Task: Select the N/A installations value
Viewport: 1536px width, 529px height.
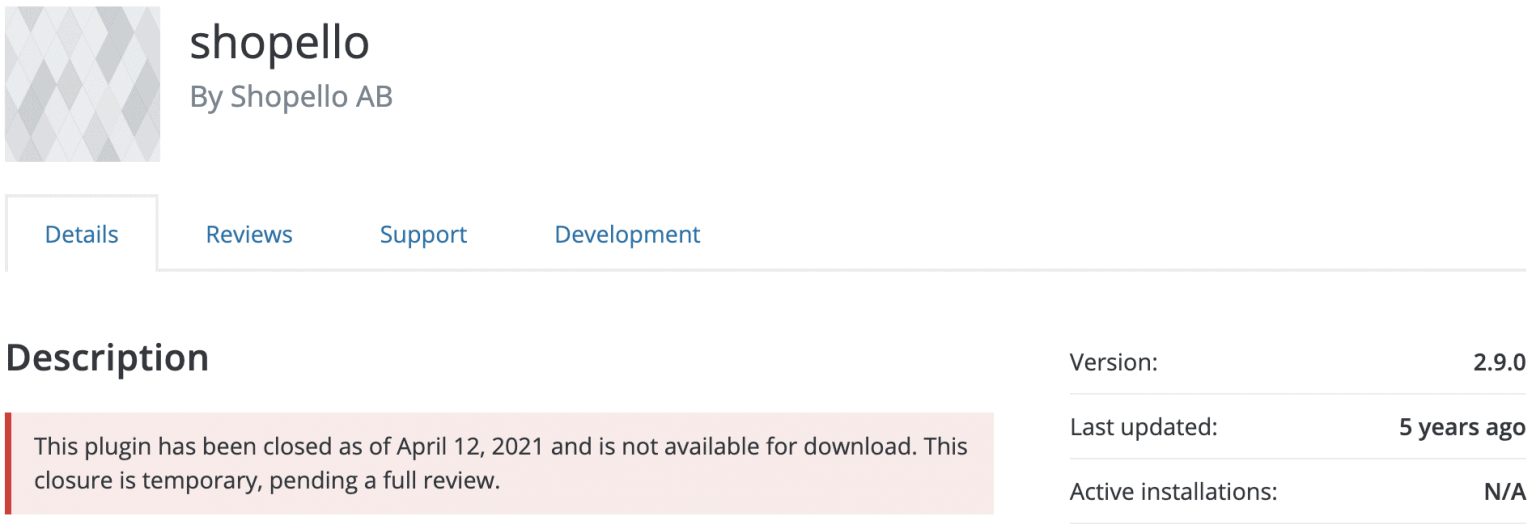Action: [x=1505, y=492]
